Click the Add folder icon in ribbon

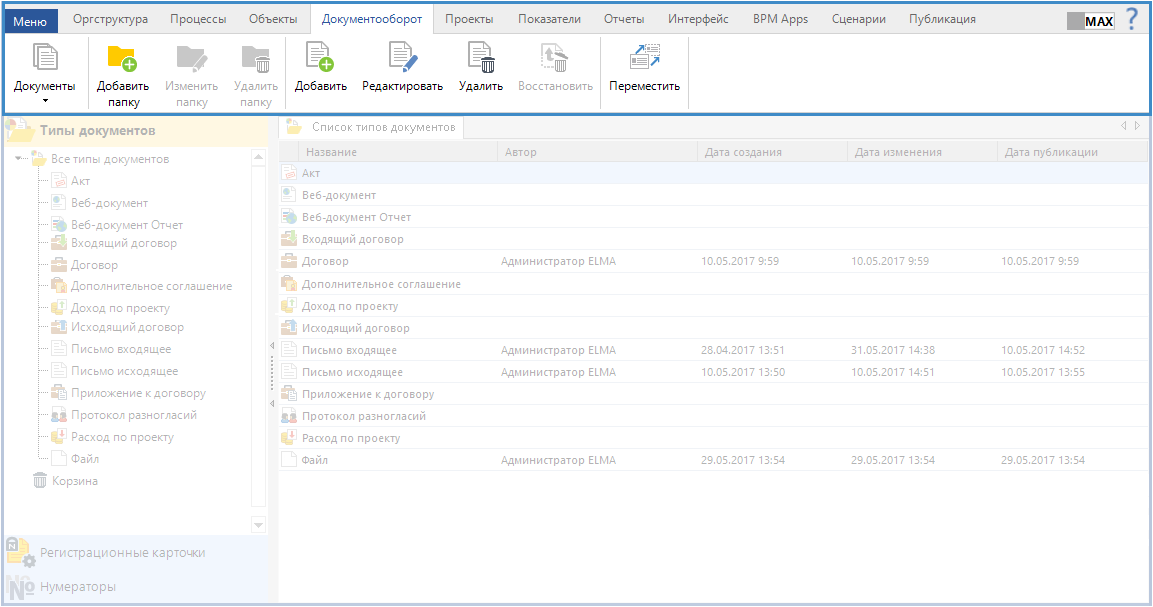122,59
